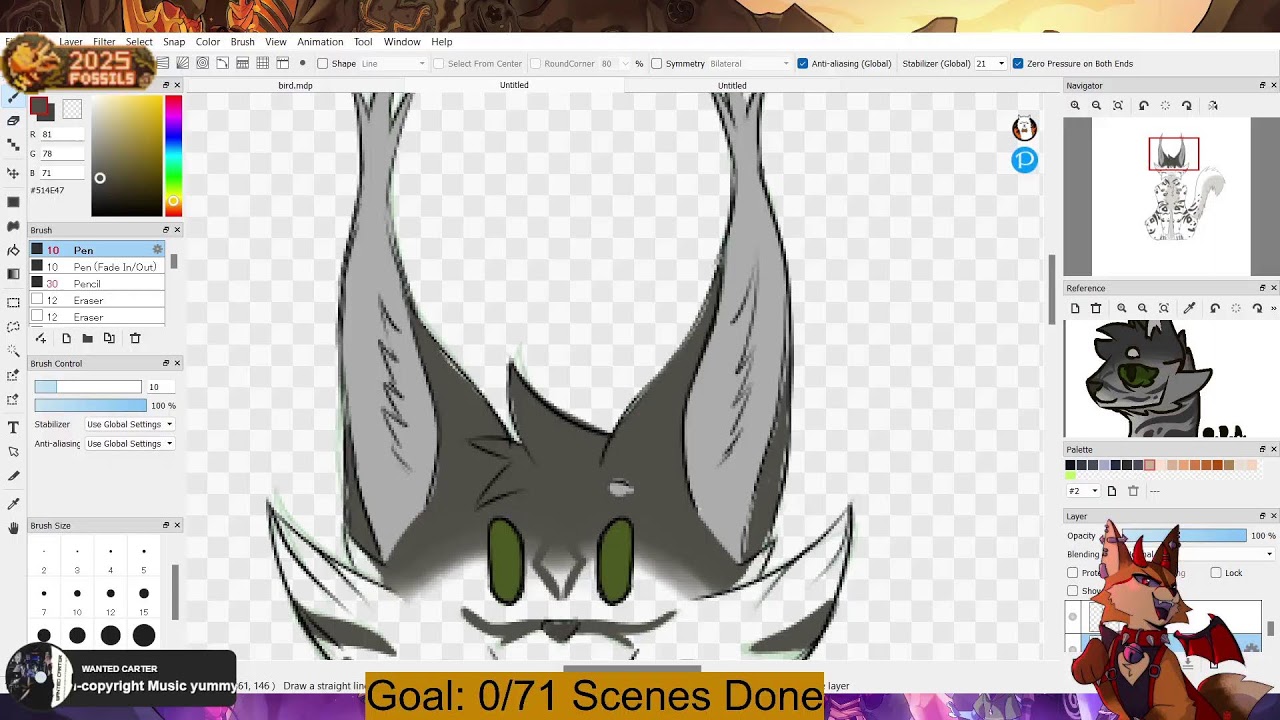Open the RoundCorner value dropdown
Viewport: 1280px width, 720px height.
point(627,64)
